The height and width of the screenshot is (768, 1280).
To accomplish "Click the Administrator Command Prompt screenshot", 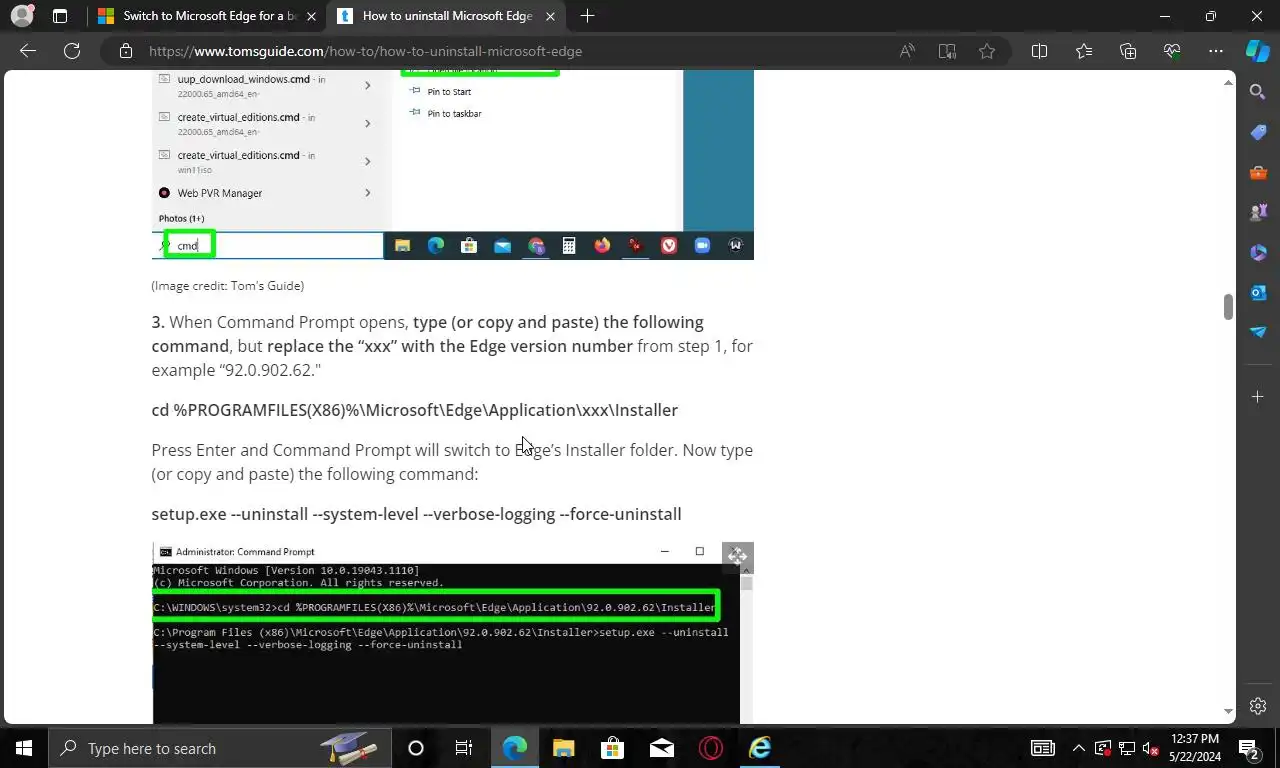I will pyautogui.click(x=452, y=633).
